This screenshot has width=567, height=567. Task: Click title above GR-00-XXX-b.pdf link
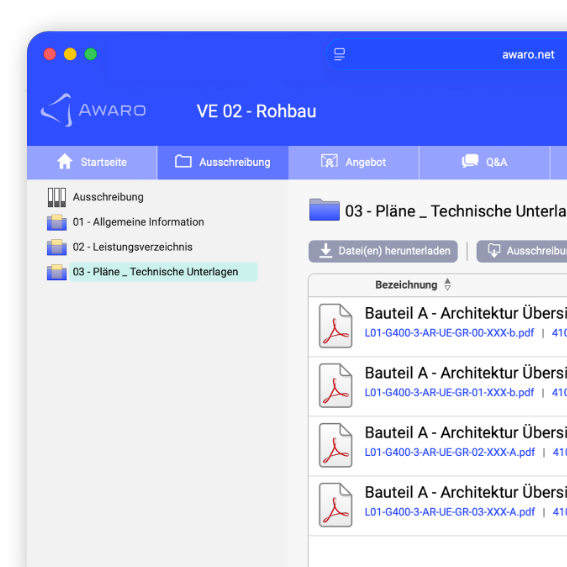click(466, 313)
